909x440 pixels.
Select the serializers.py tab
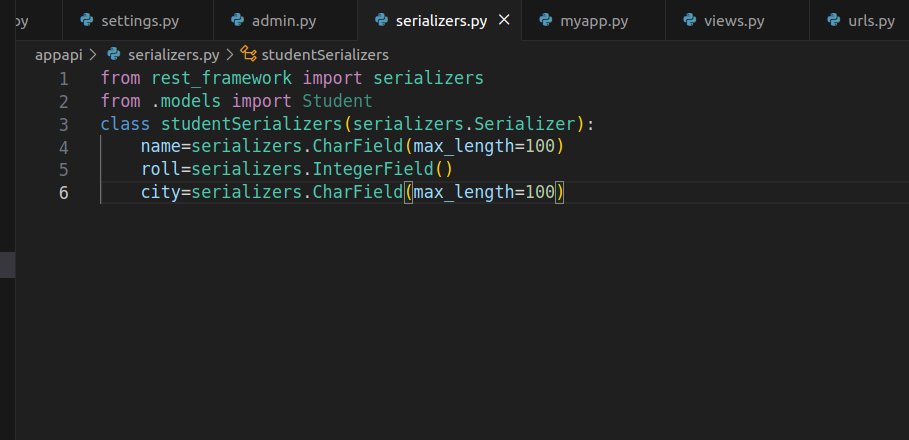[441, 21]
